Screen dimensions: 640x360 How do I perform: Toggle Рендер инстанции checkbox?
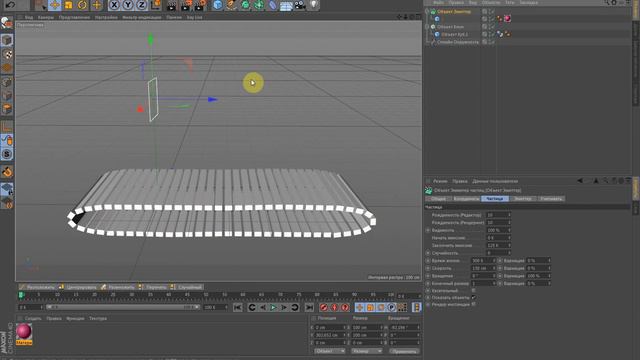[473, 304]
